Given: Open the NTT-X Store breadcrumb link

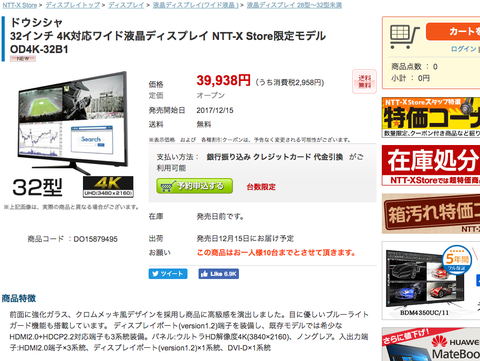Looking at the screenshot, I should 20,5.
